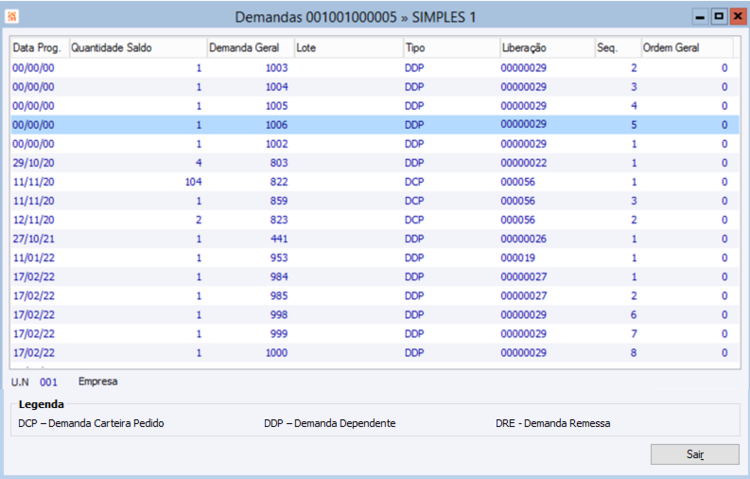Sort by Quantidade Saldo column header
The width and height of the screenshot is (750, 479).
pyautogui.click(x=138, y=48)
